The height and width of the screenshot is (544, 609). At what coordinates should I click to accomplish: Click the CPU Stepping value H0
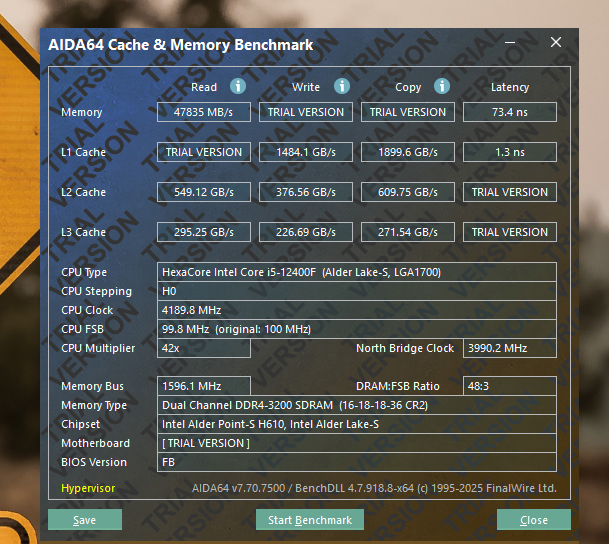coord(357,291)
